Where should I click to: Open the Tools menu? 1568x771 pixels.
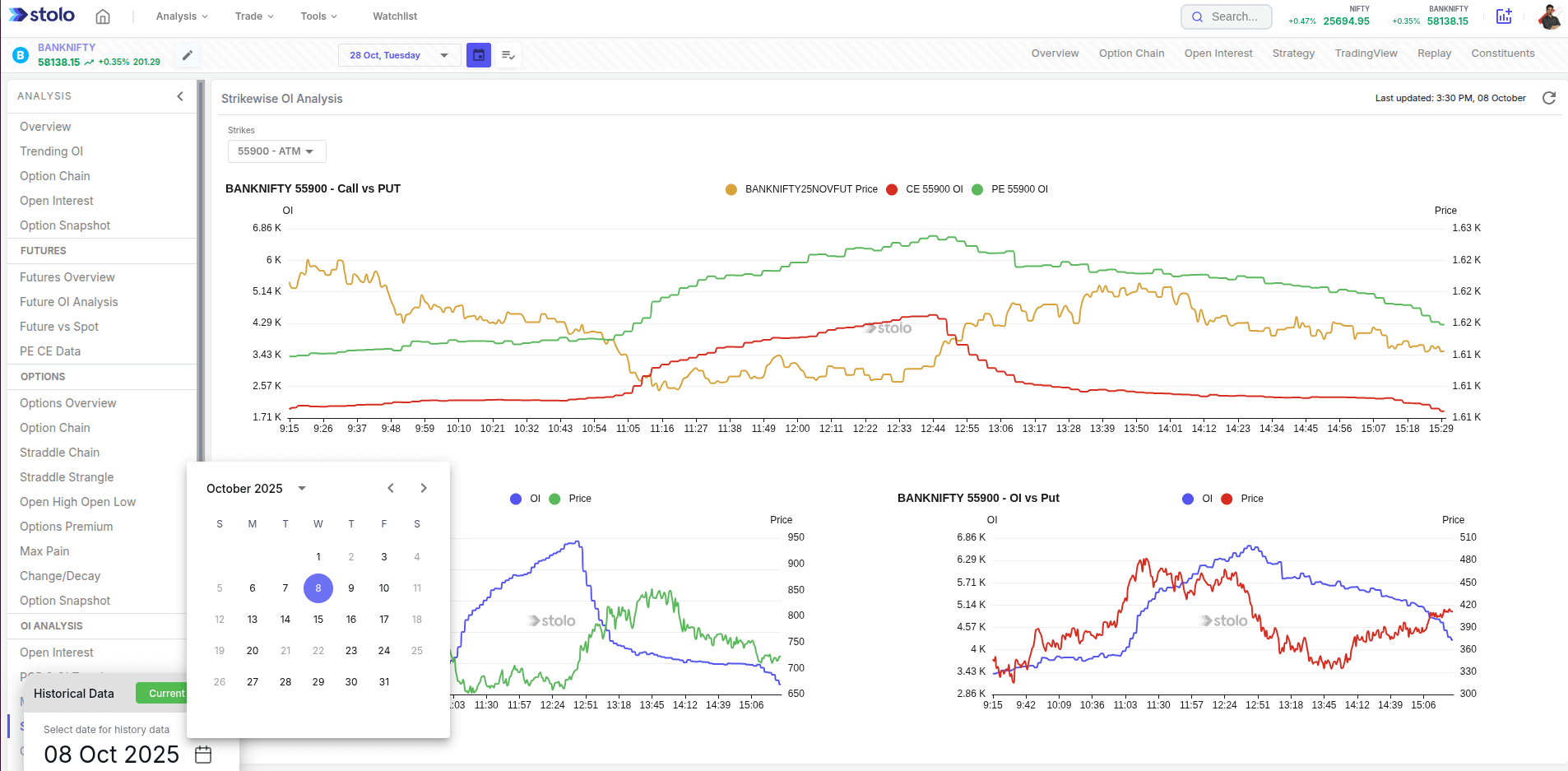(318, 16)
